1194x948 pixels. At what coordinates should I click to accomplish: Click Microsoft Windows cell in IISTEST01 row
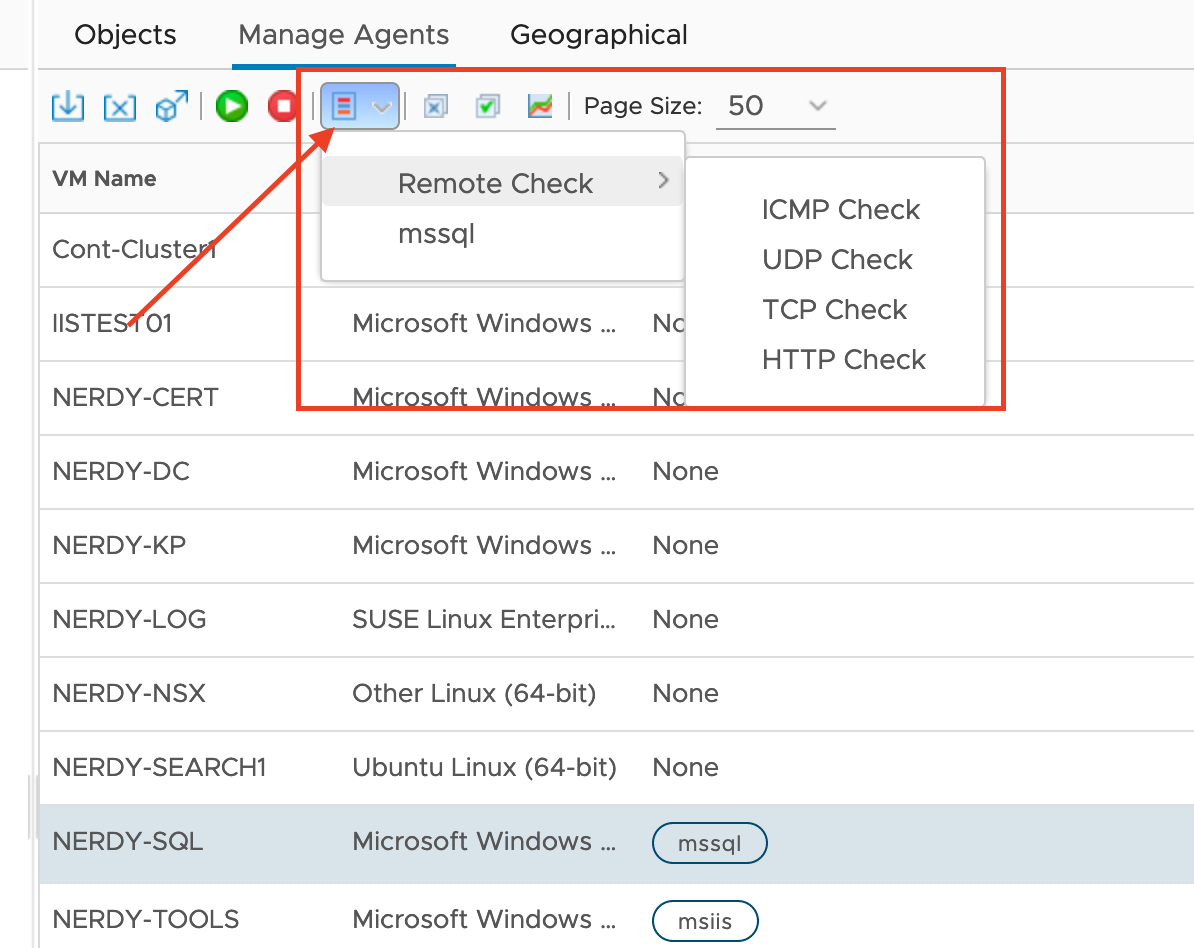tap(484, 324)
